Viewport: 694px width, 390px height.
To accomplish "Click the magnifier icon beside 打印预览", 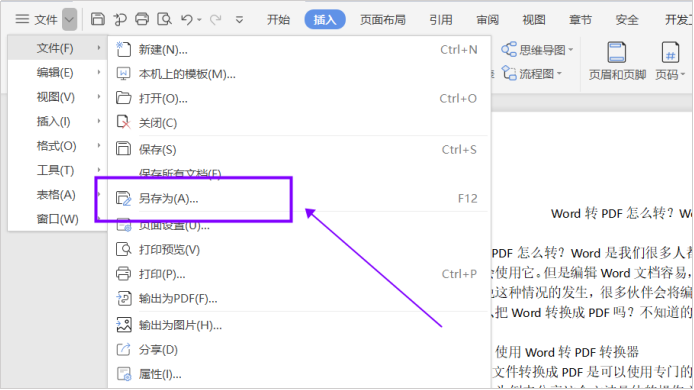I will click(x=123, y=249).
